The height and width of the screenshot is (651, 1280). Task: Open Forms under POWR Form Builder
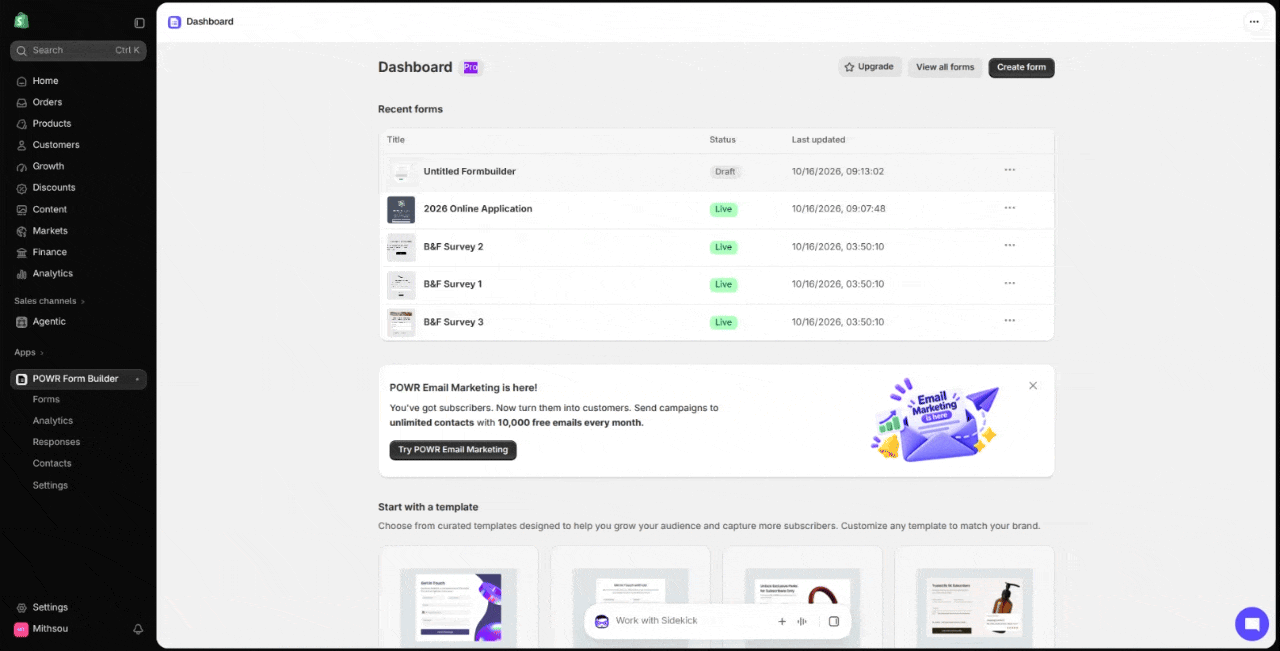[x=46, y=400]
